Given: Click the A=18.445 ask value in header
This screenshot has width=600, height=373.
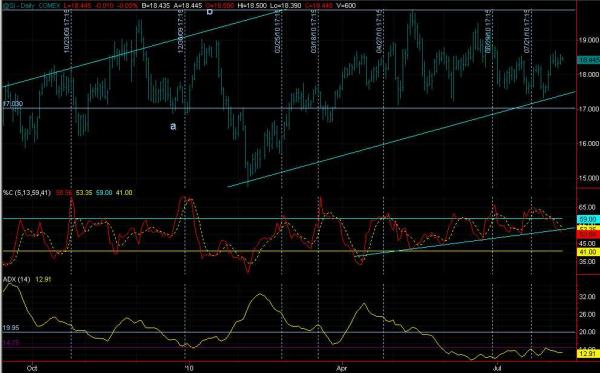Looking at the screenshot, I should point(188,5).
